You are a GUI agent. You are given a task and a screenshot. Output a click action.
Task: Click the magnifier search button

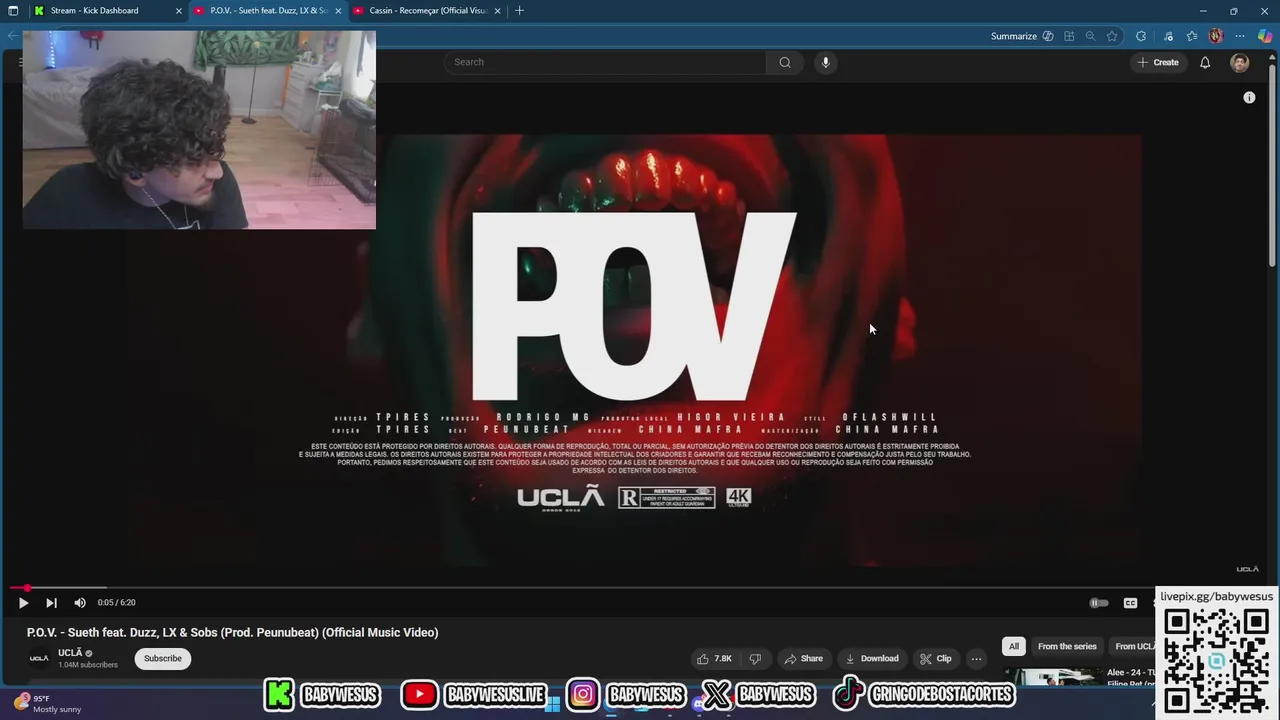point(785,62)
